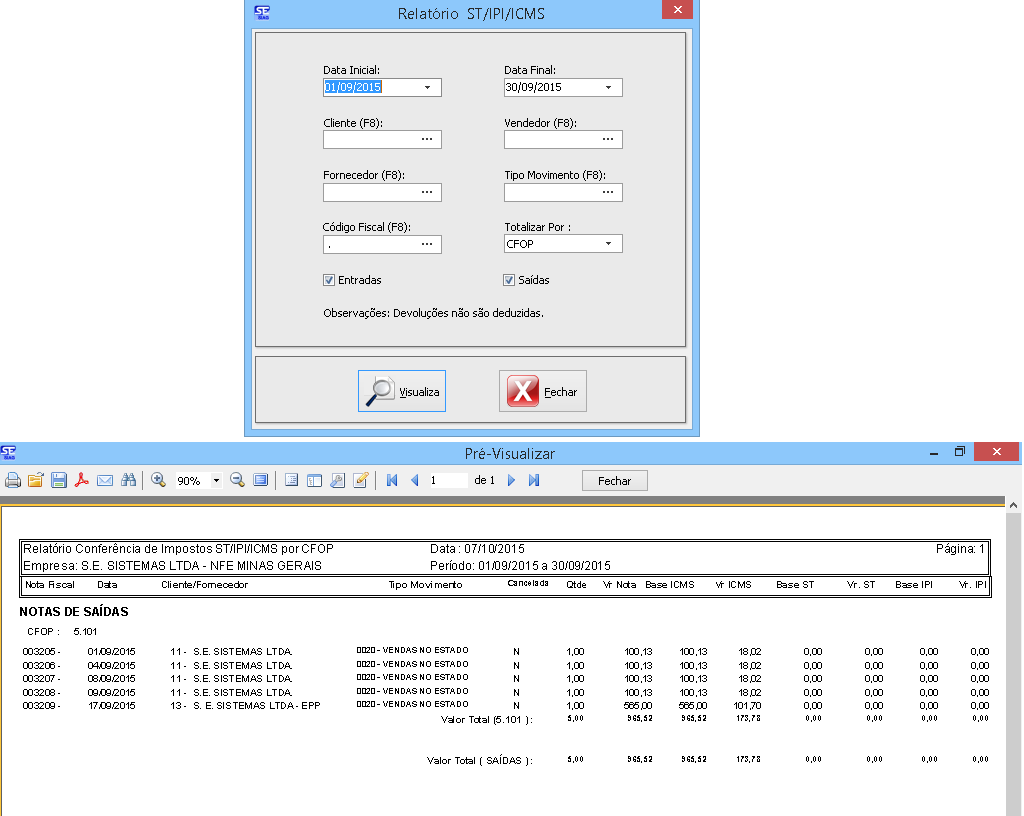The image size is (1024, 816).
Task: Click the page number field in toolbar
Action: [x=447, y=481]
